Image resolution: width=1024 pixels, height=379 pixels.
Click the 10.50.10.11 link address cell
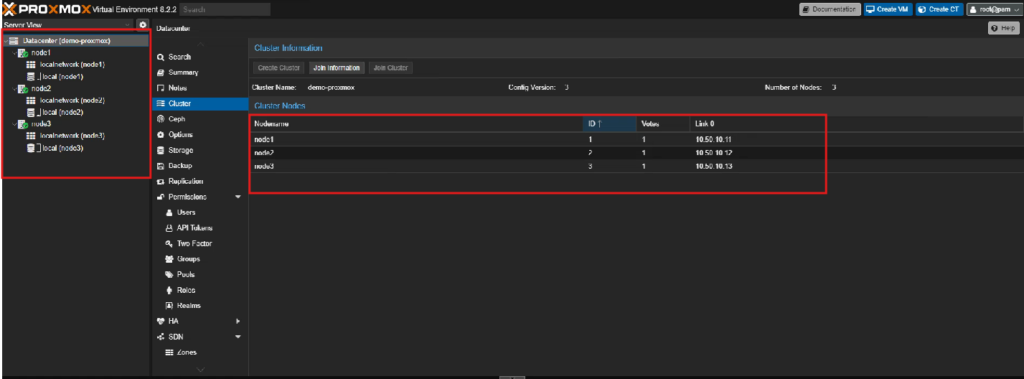click(714, 139)
